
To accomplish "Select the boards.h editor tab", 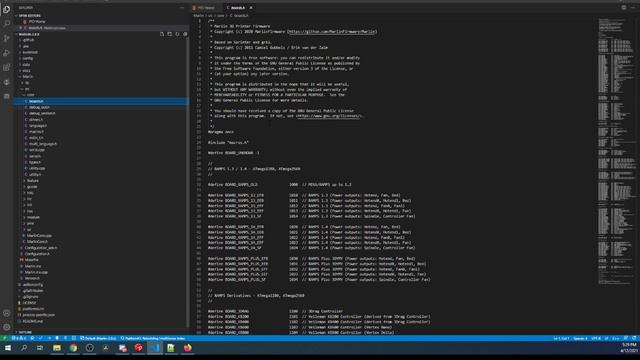I will click(239, 8).
